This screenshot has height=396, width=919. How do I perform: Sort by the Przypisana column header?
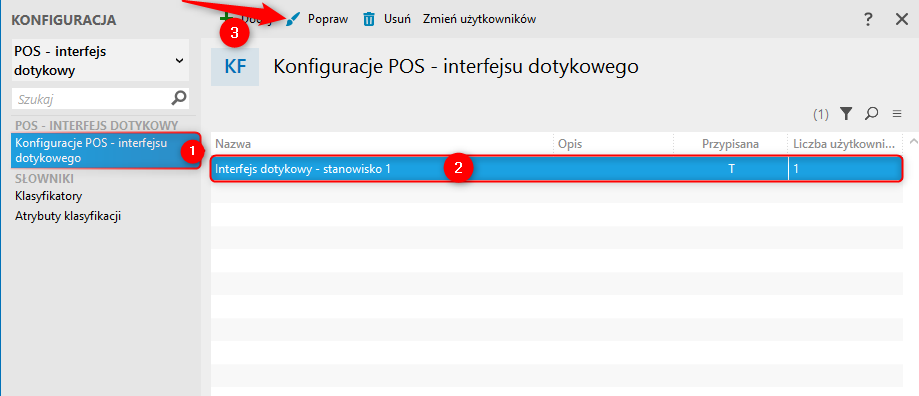pyautogui.click(x=730, y=144)
